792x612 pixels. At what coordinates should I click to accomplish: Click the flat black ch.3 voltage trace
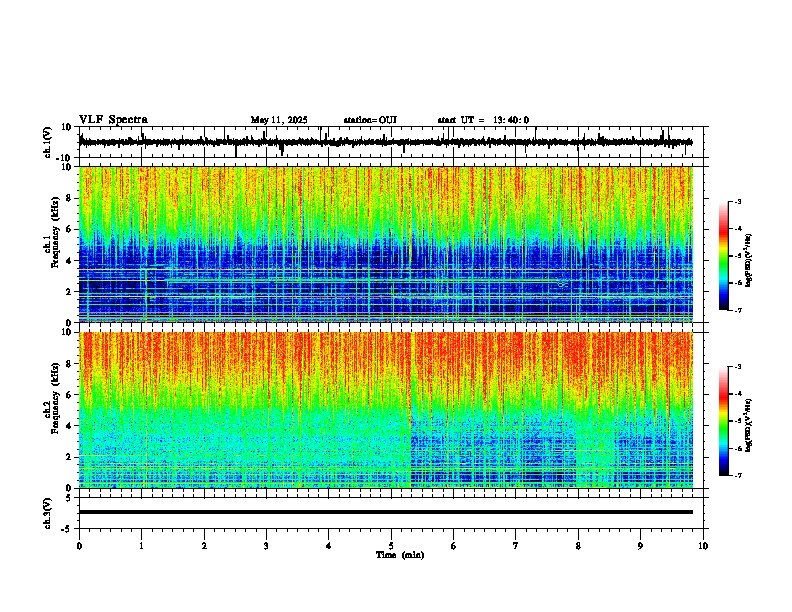[x=386, y=512]
